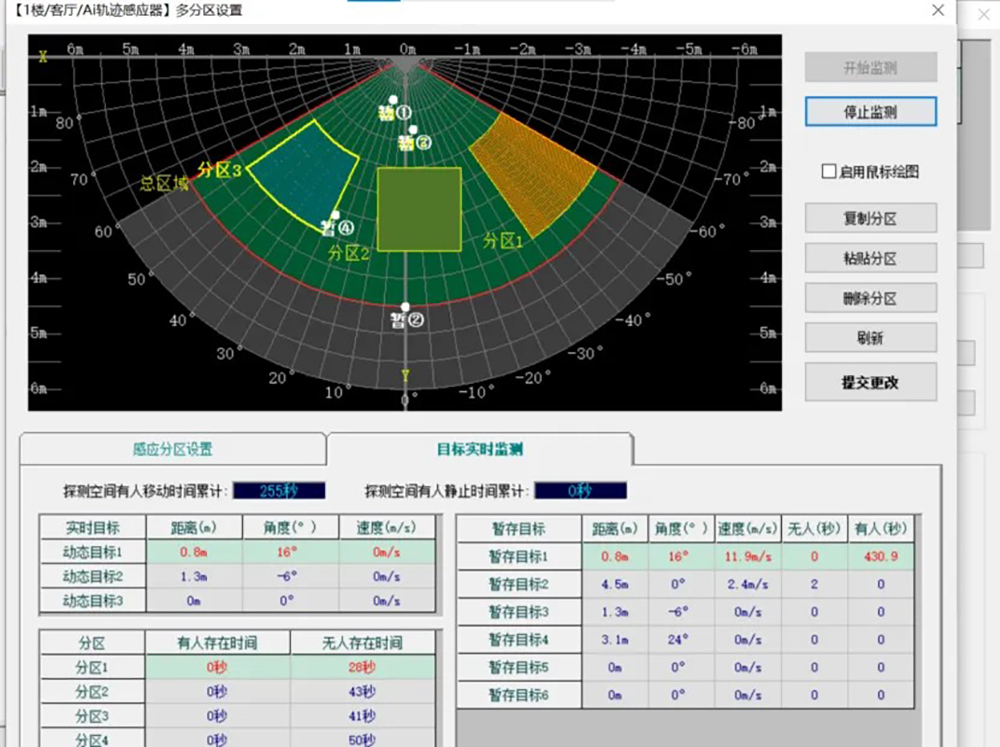
Task: Select the 动态目标1 row label
Action: tap(93, 552)
